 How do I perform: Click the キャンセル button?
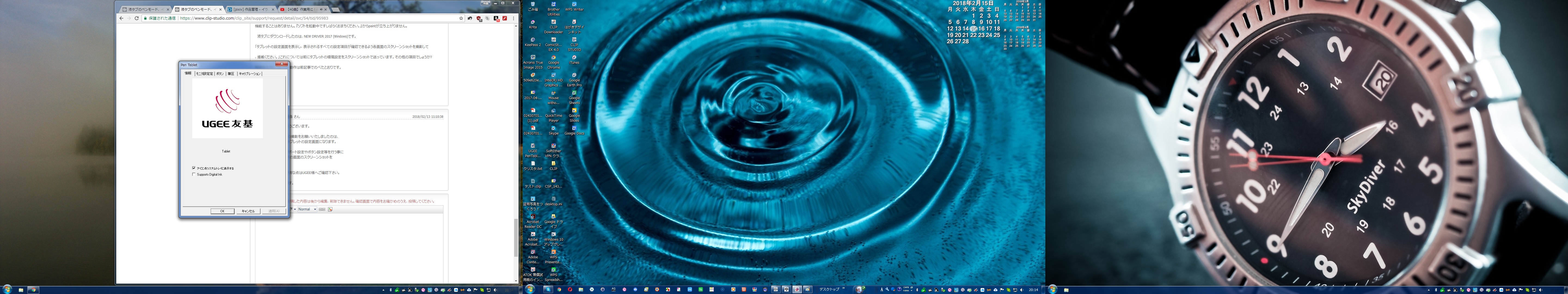point(248,211)
